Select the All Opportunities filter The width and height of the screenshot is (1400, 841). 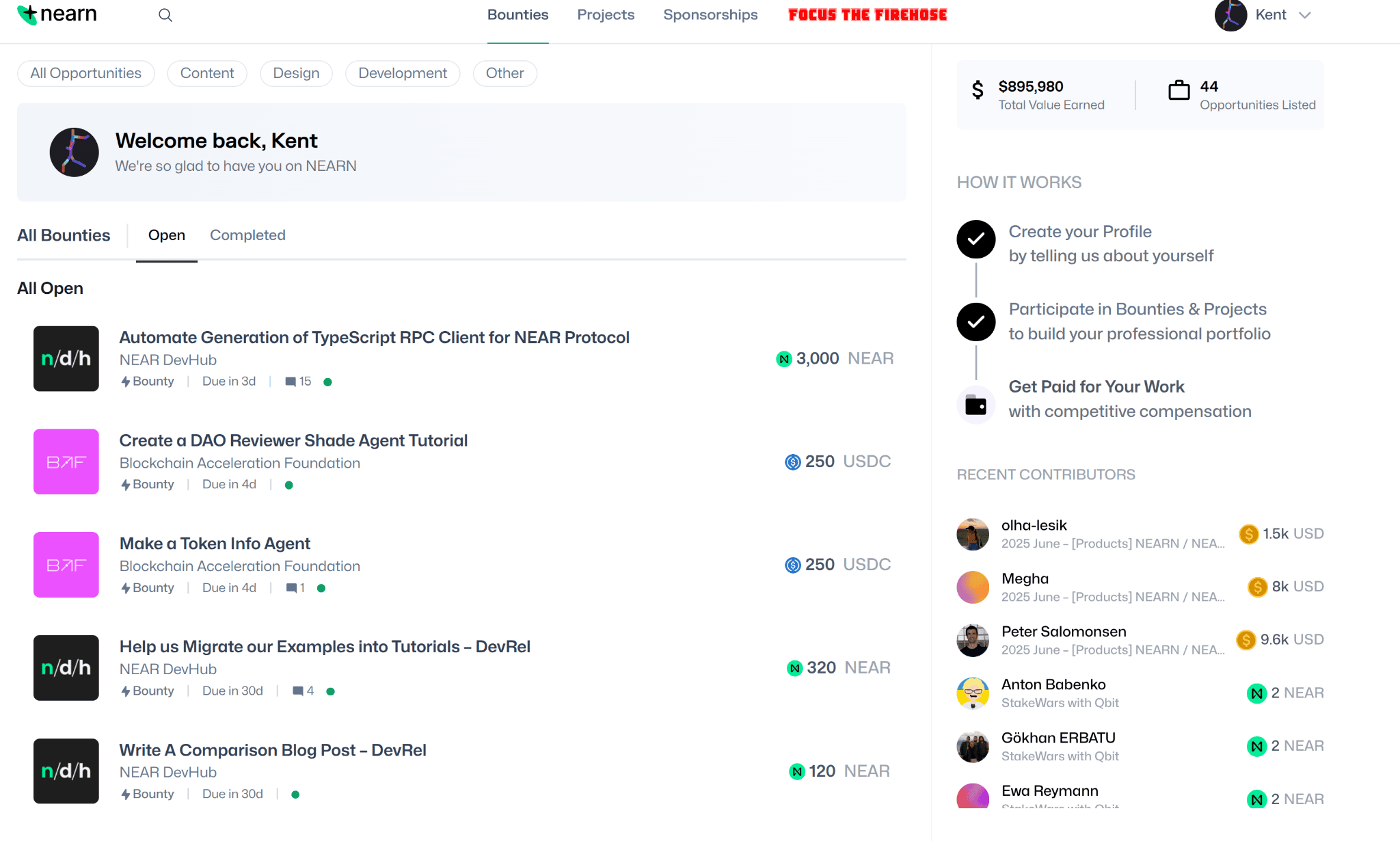point(86,73)
